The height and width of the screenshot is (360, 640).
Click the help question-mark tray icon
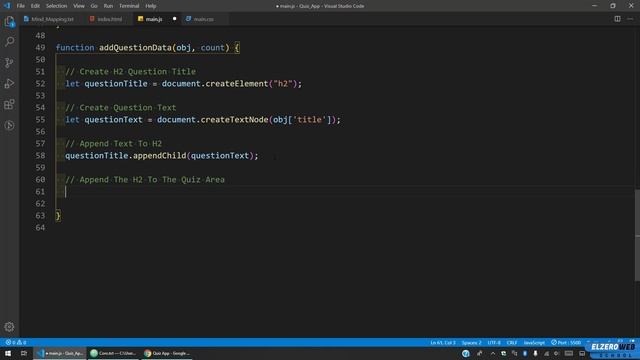click(466, 353)
